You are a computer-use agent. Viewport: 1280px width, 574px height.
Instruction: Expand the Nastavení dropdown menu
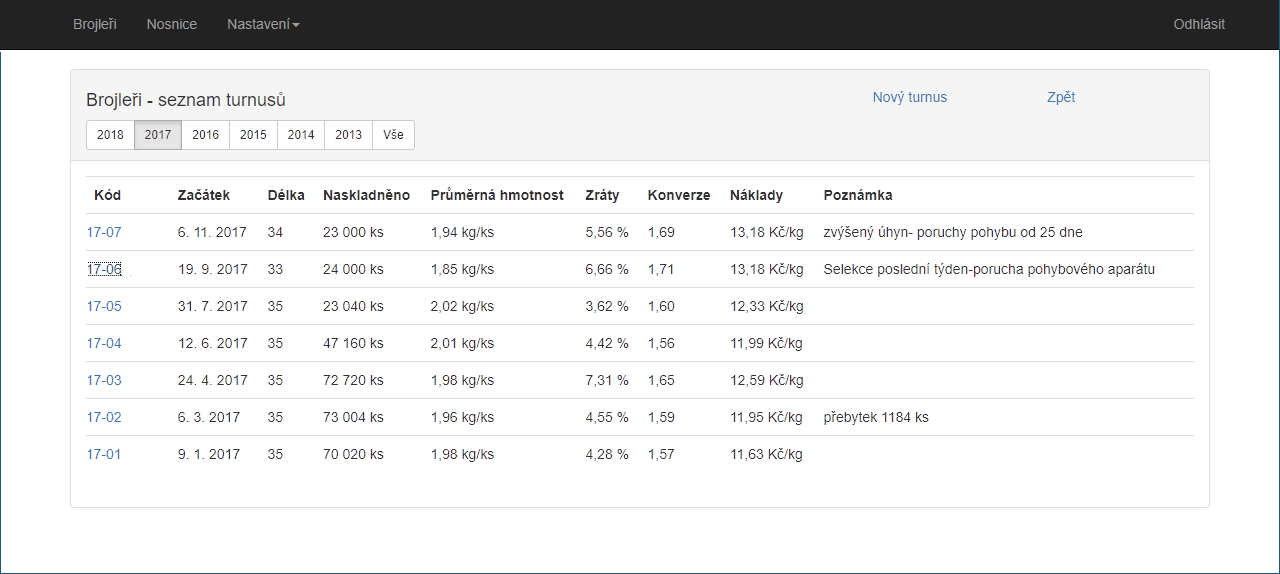[263, 24]
